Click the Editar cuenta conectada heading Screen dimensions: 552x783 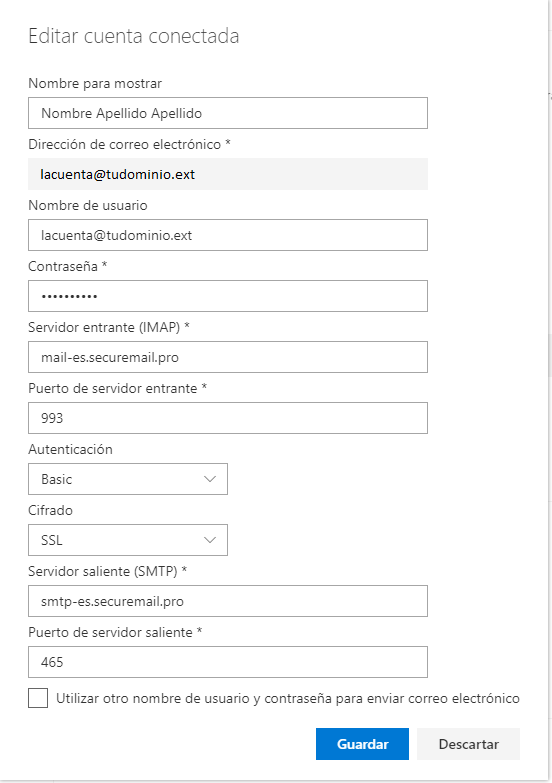tap(134, 36)
